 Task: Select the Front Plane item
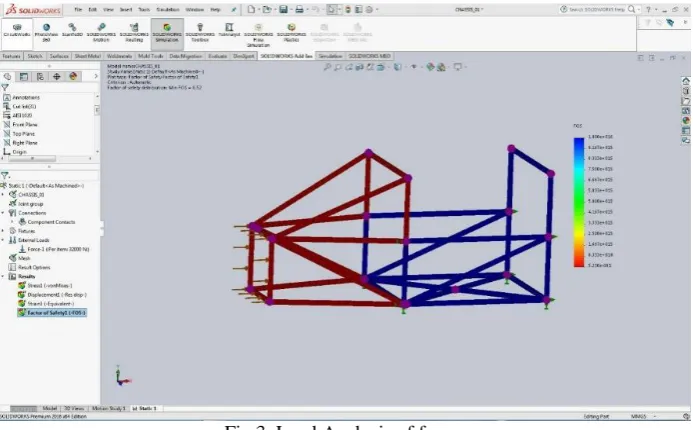(x=20, y=125)
